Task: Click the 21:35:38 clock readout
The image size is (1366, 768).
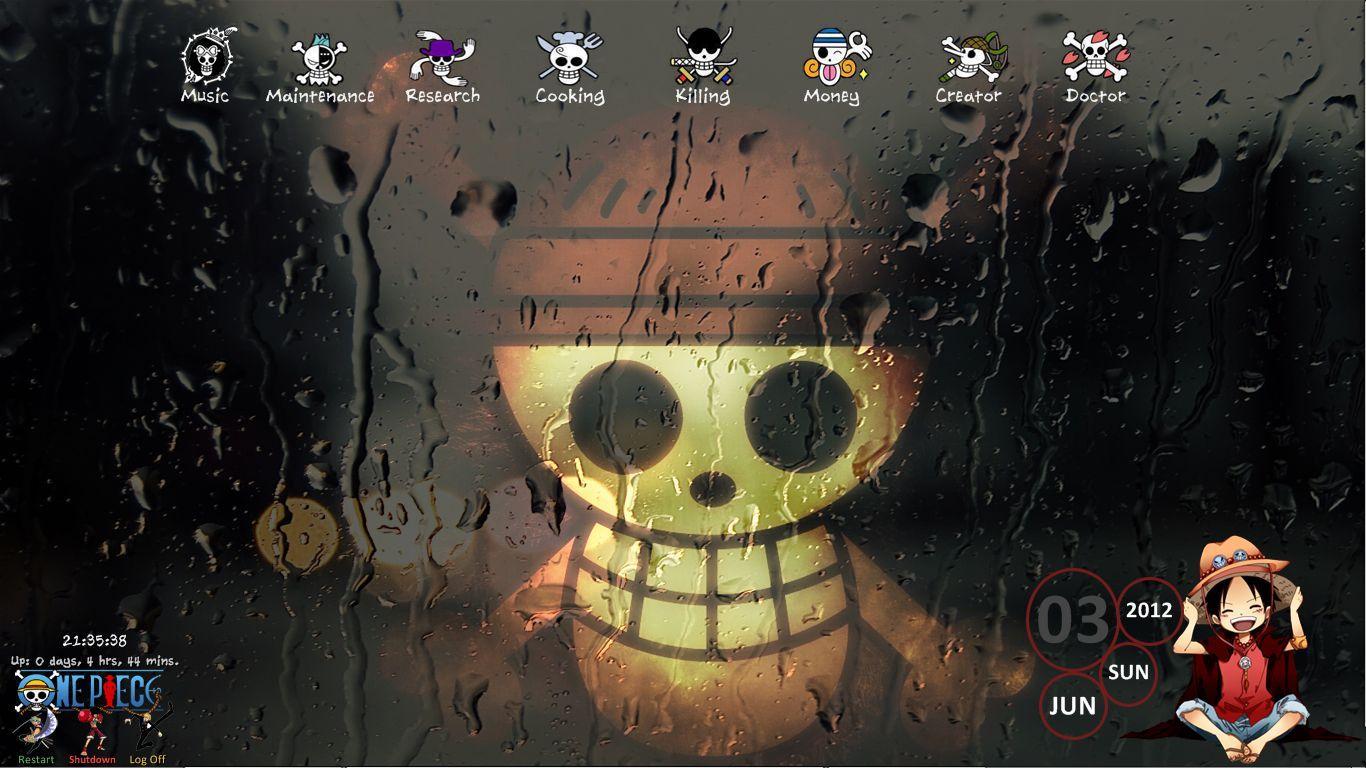Action: (x=95, y=641)
